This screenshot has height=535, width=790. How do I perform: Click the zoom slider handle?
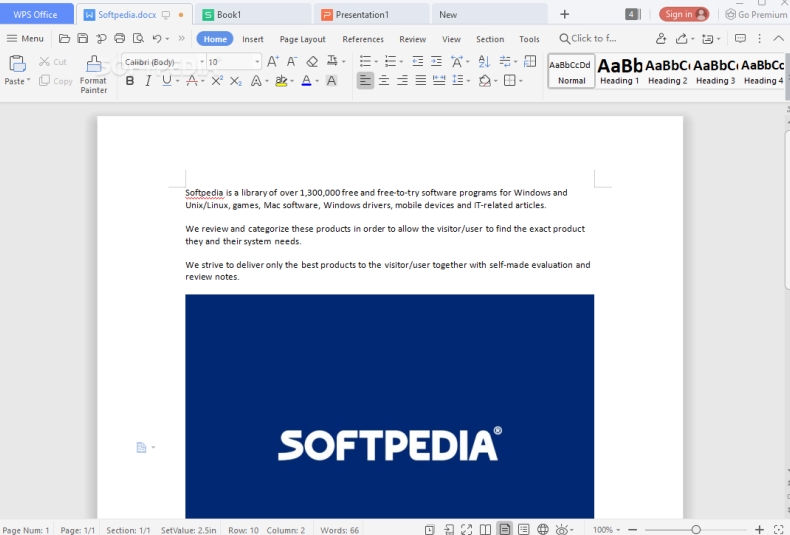pyautogui.click(x=696, y=529)
